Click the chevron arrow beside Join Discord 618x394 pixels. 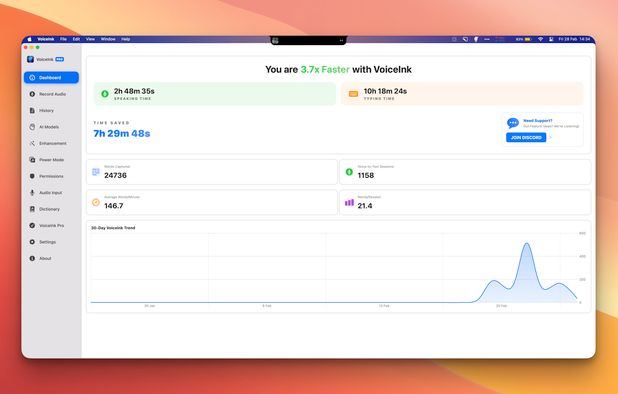551,138
